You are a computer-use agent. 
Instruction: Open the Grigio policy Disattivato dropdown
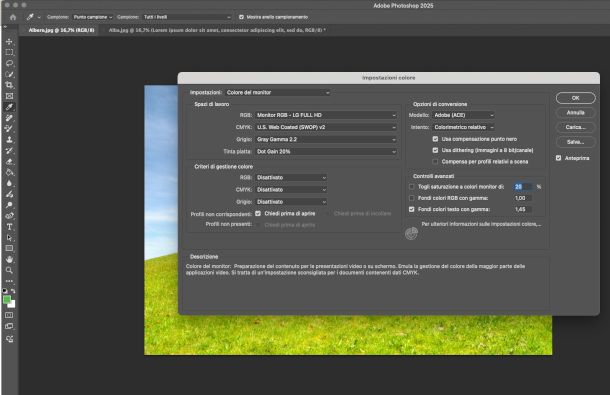pos(291,202)
